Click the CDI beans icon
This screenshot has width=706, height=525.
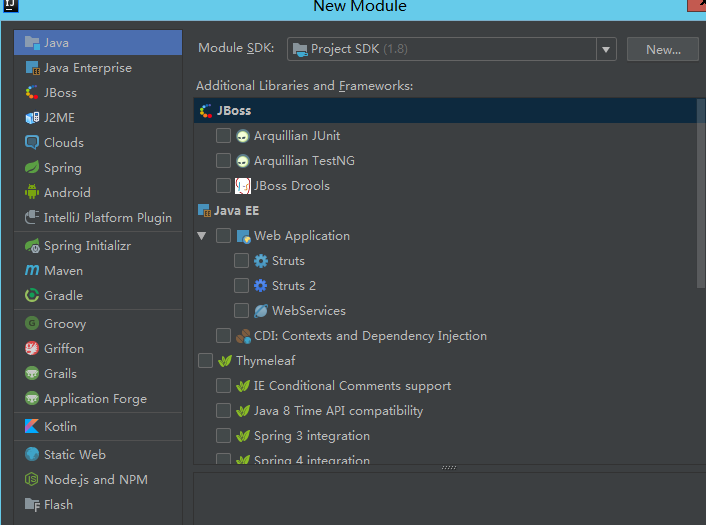tap(244, 336)
